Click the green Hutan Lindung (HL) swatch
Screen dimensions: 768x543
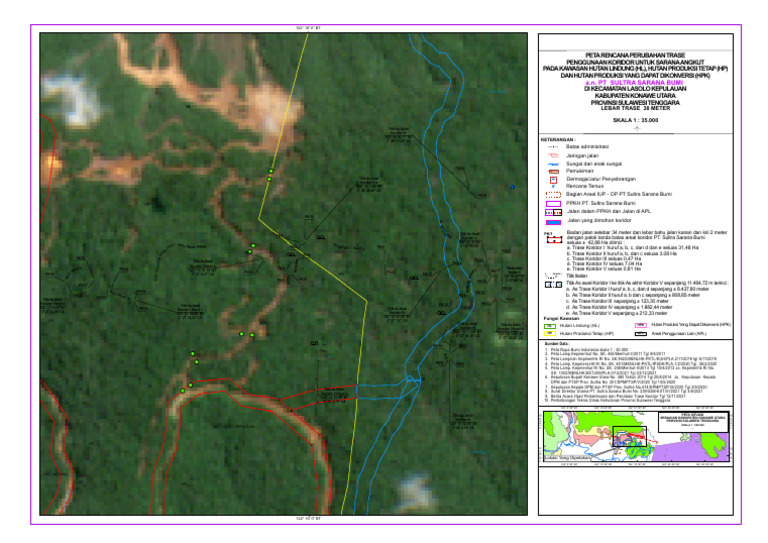[x=550, y=326]
